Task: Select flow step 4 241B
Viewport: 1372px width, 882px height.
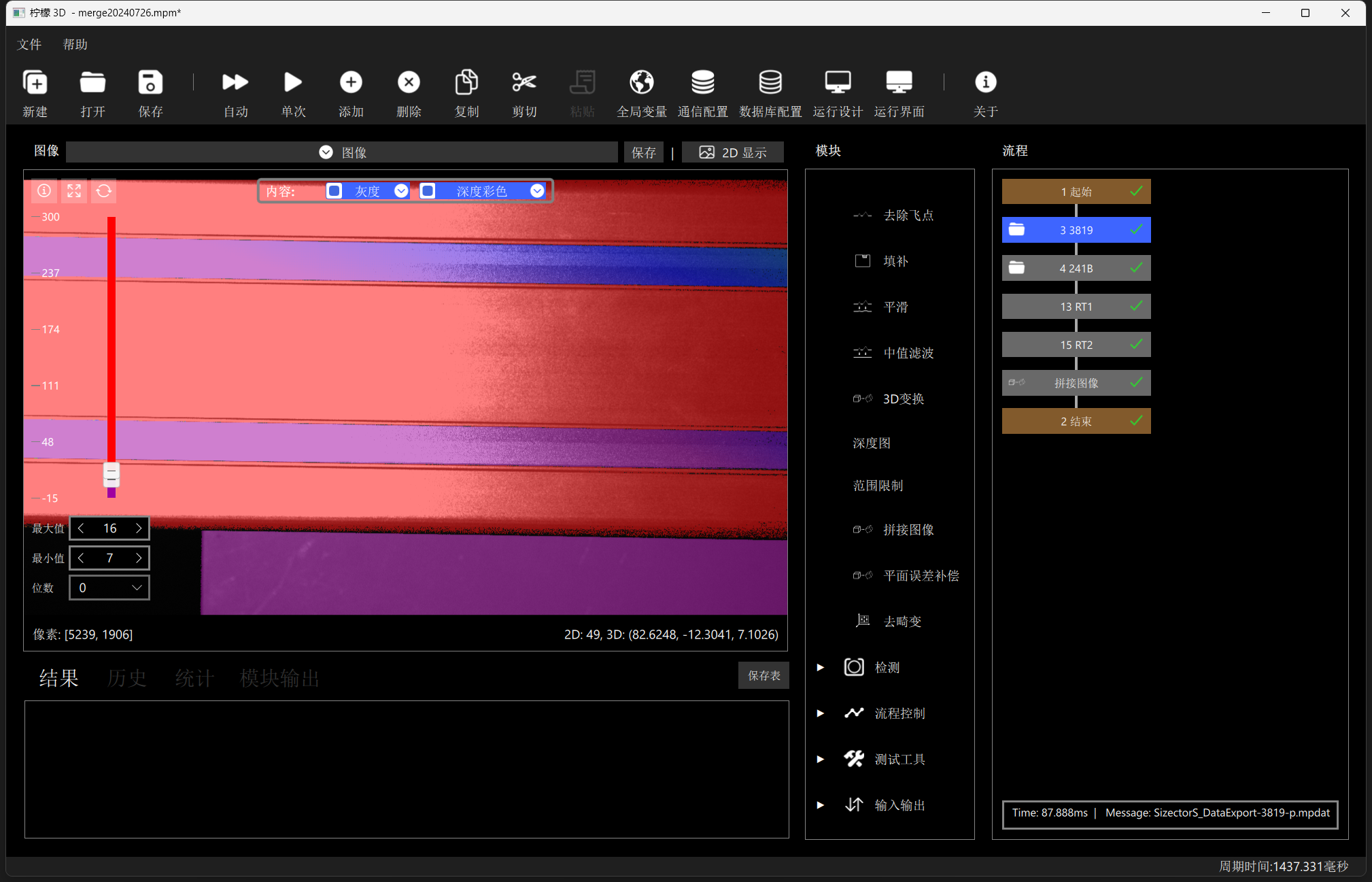Action: tap(1076, 268)
